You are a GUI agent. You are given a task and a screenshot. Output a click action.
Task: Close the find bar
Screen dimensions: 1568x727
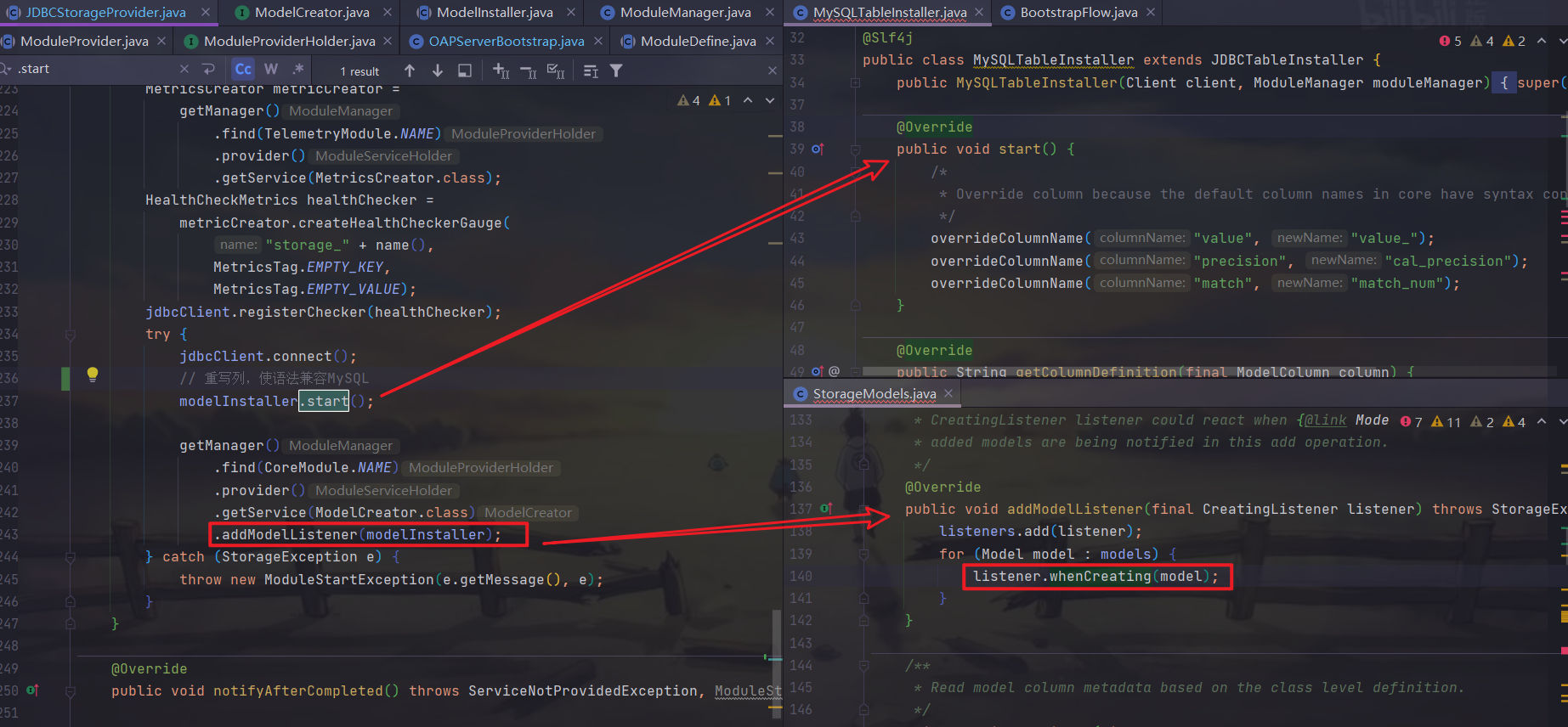(x=772, y=70)
